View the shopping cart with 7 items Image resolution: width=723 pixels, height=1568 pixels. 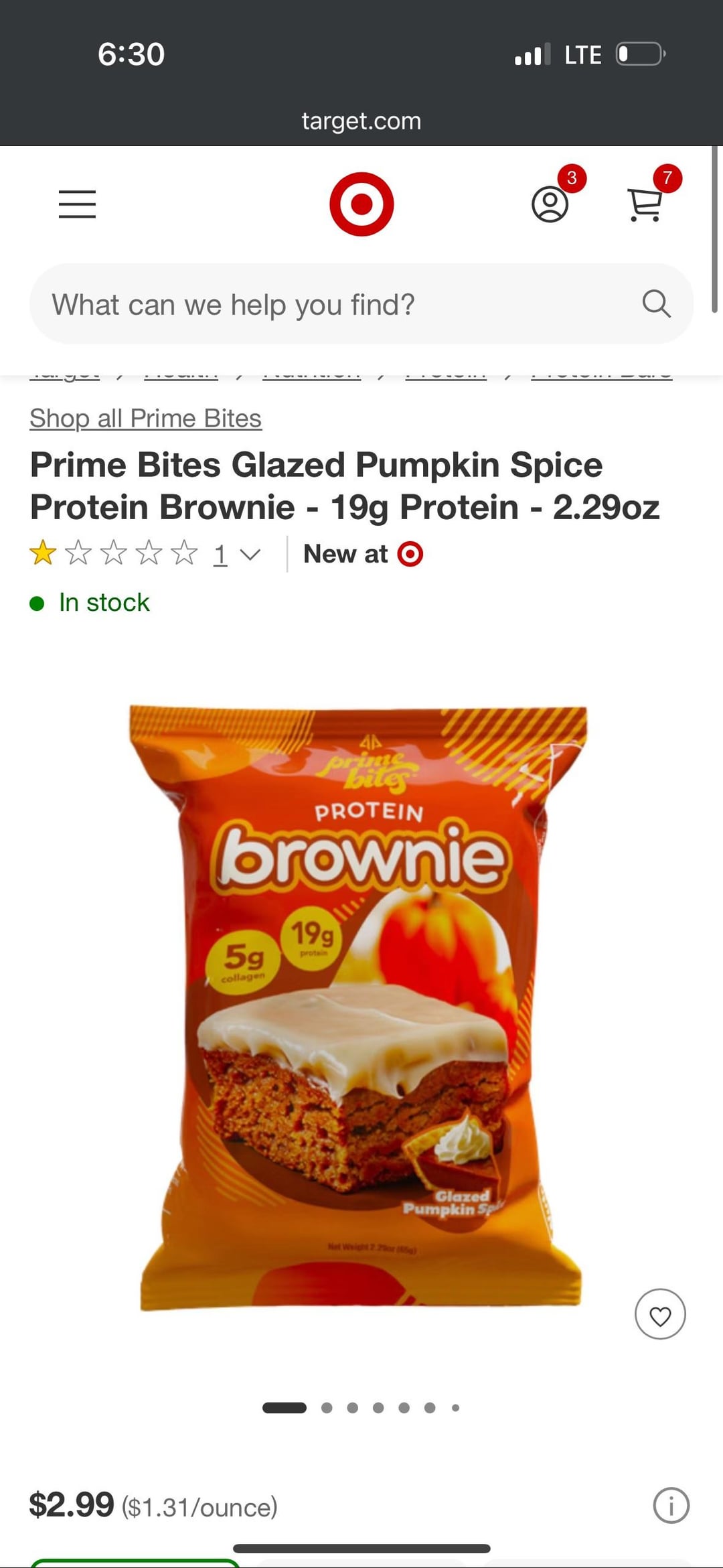(645, 204)
